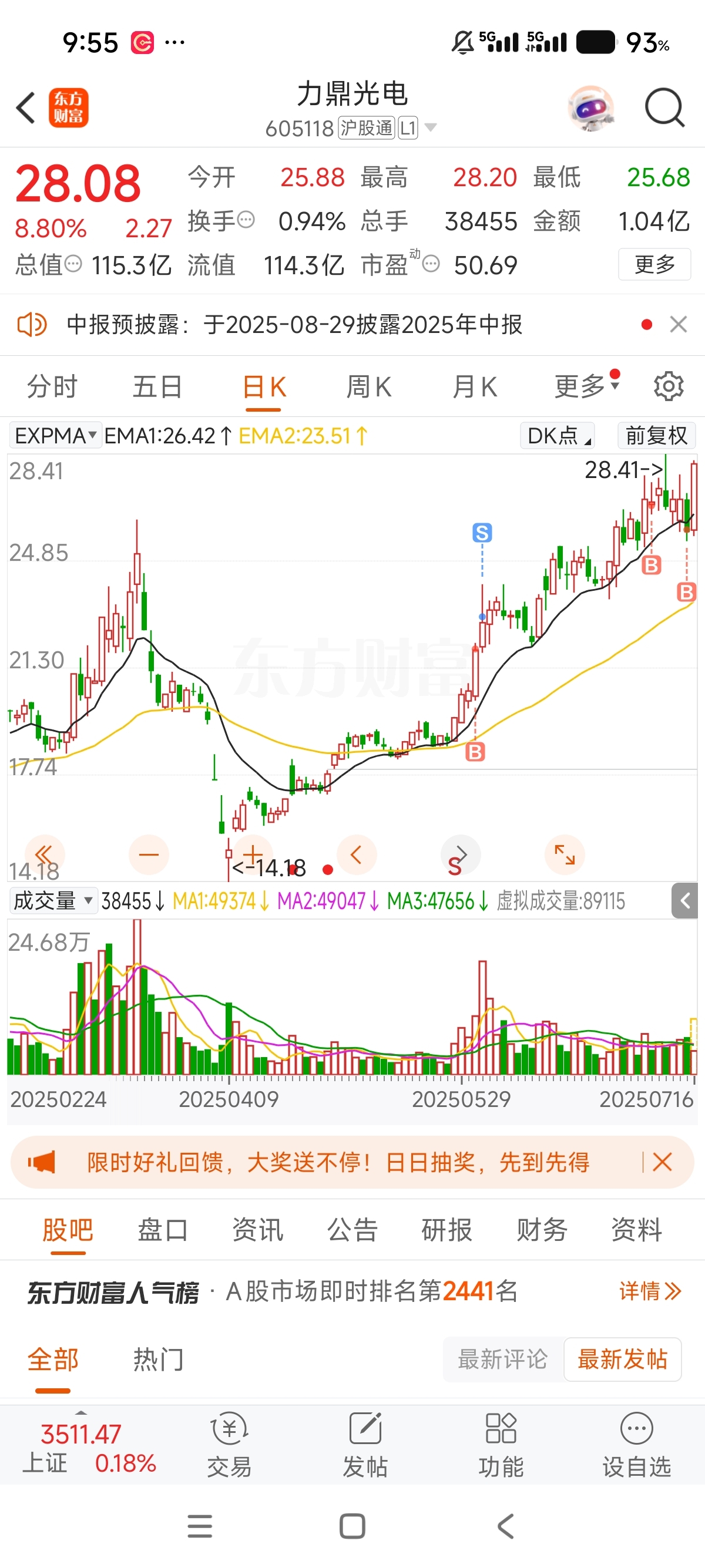Close the 限时好礼回馈 banner
This screenshot has height=1568, width=705.
tap(662, 1162)
